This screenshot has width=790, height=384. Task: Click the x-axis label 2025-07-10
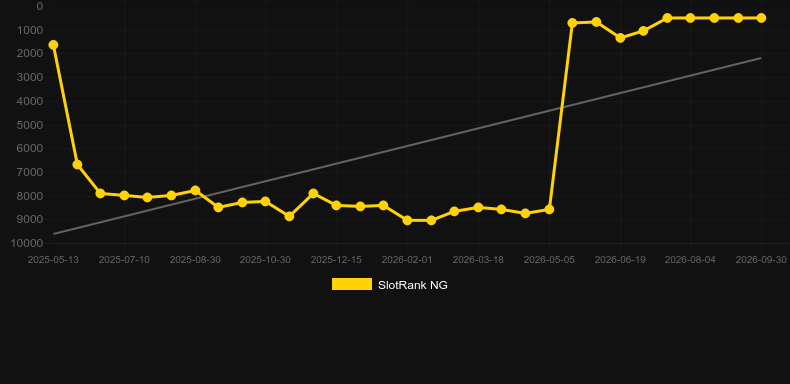tap(124, 260)
